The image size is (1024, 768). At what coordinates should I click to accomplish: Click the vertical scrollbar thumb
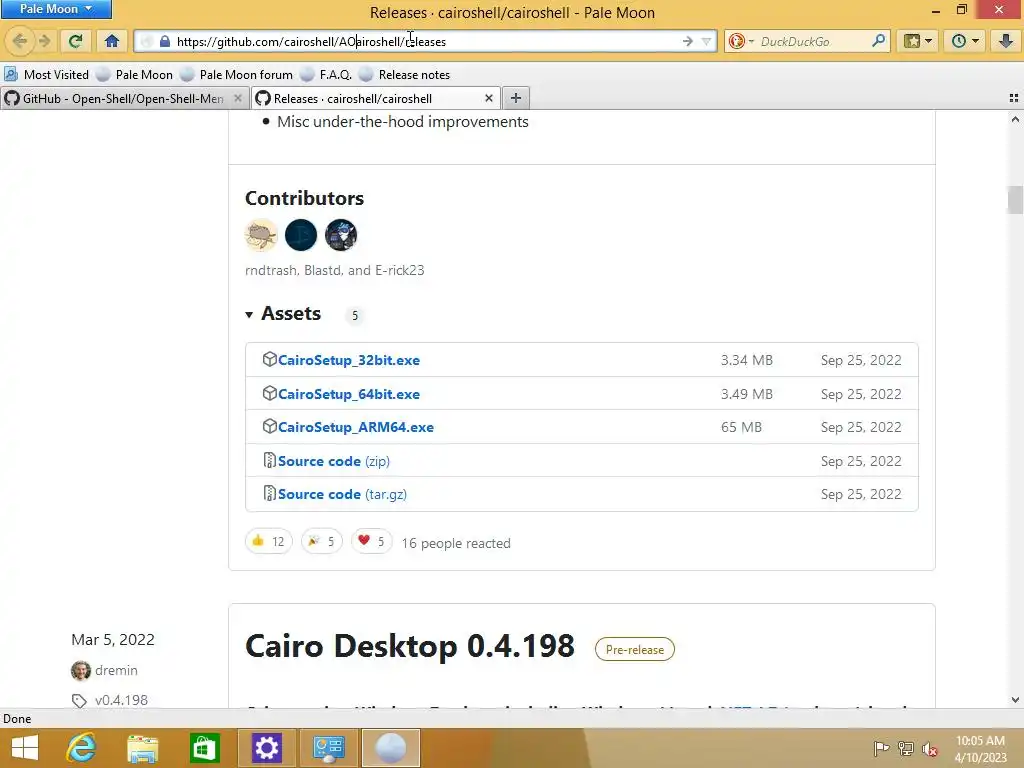(x=1015, y=200)
